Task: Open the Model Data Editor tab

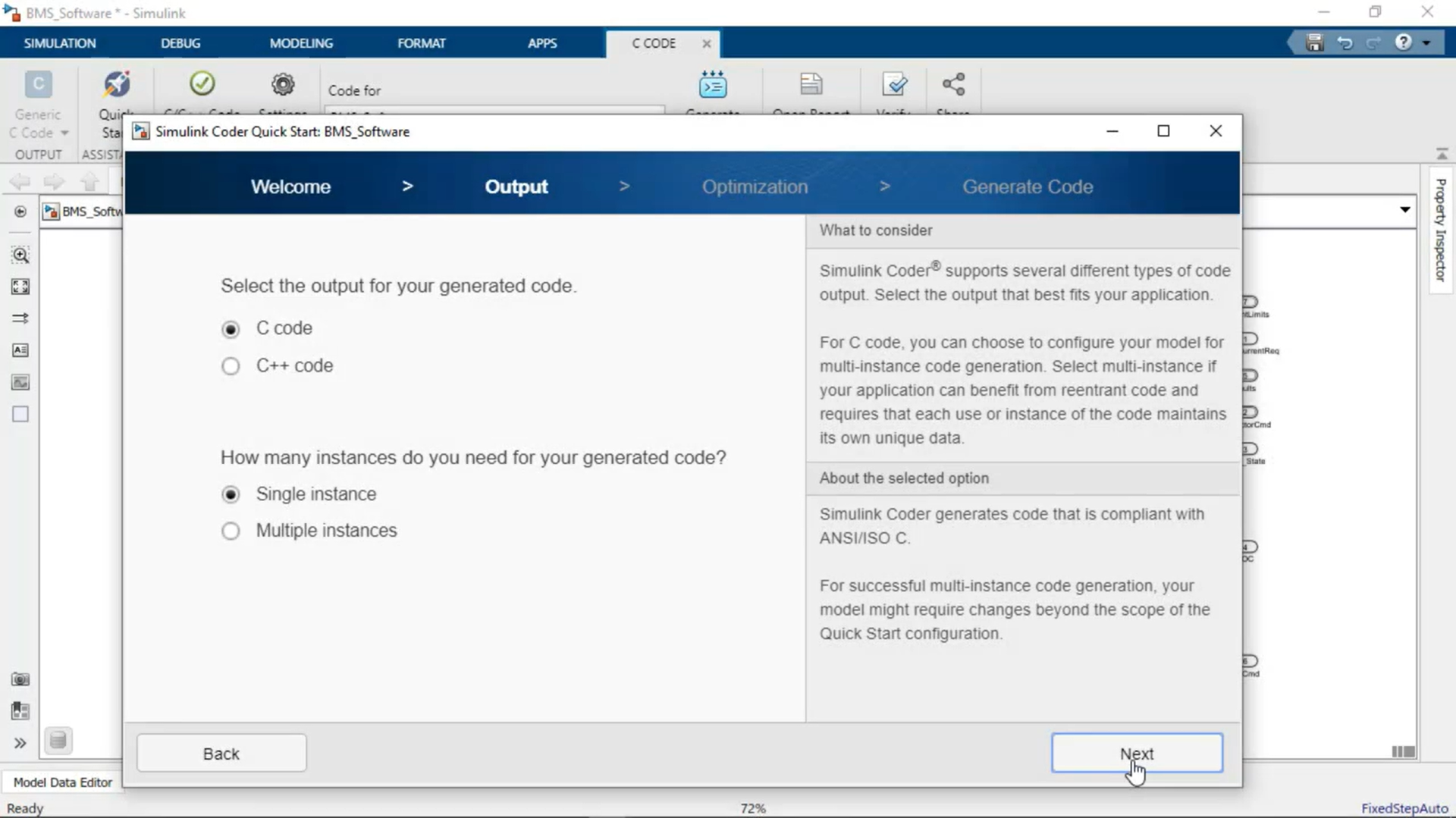Action: click(x=62, y=782)
